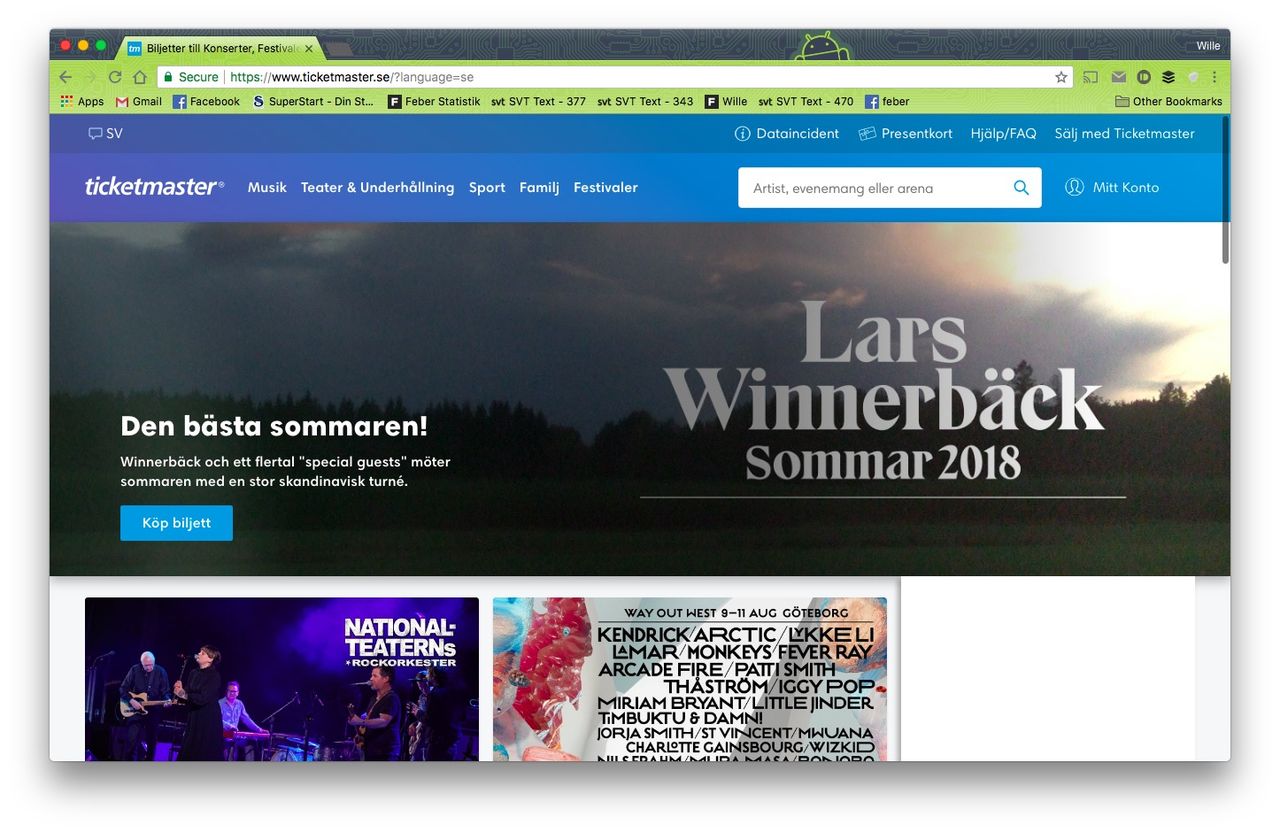Image resolution: width=1280 pixels, height=832 pixels.
Task: Click the Secure padlock site info
Action: [190, 77]
